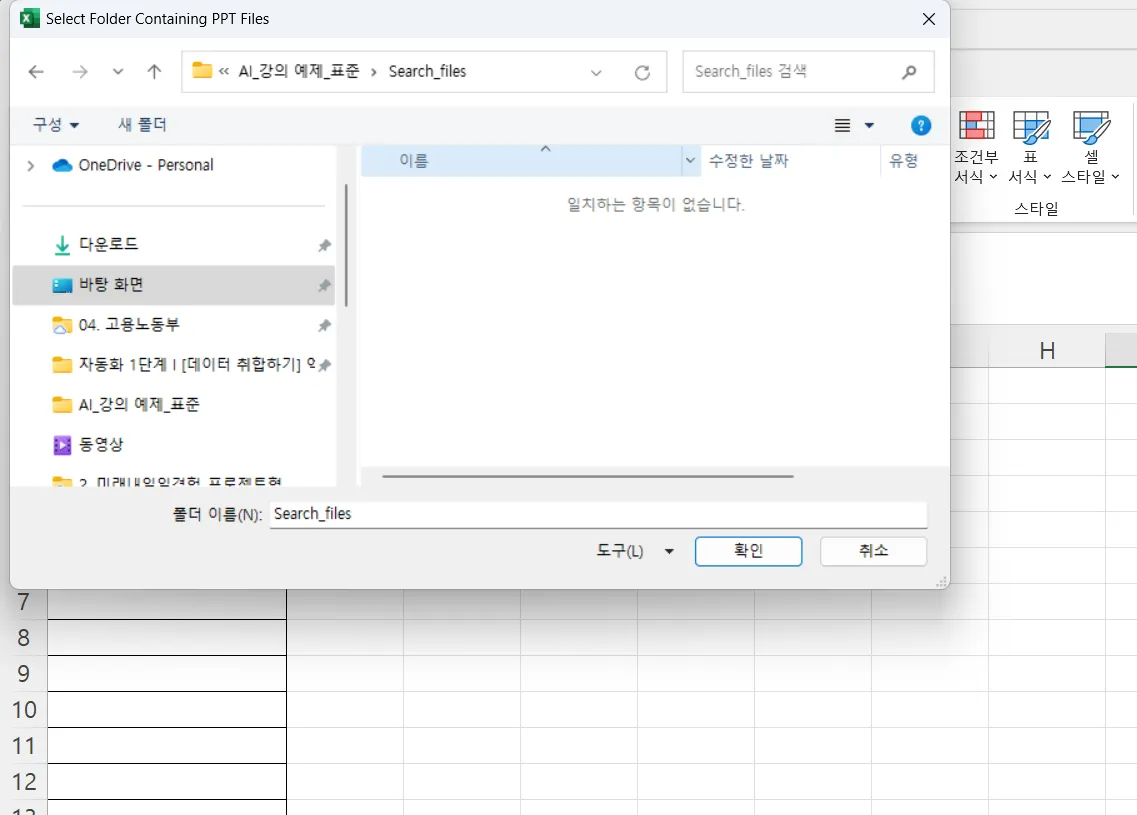The width and height of the screenshot is (1137, 815).
Task: Open the recent locations dropdown arrow
Action: coord(118,72)
